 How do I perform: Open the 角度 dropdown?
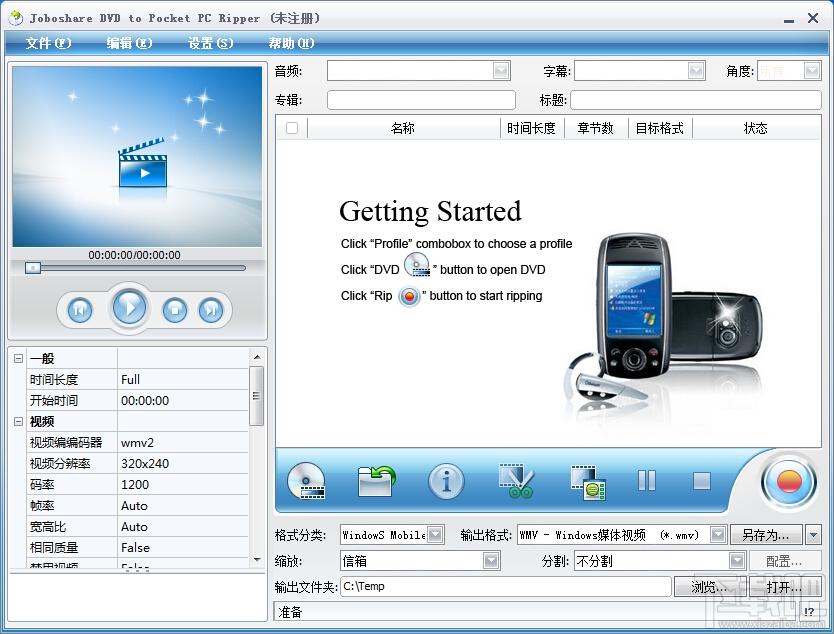point(812,71)
